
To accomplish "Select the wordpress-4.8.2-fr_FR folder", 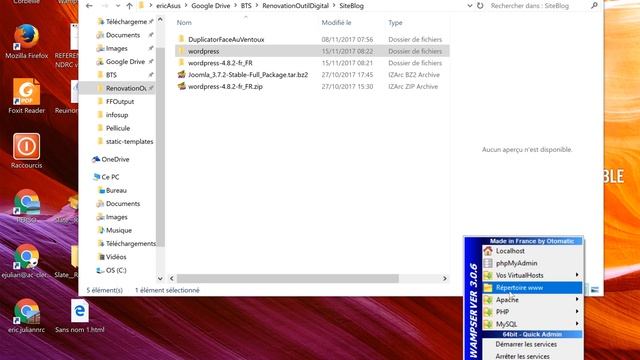I will 220,63.
